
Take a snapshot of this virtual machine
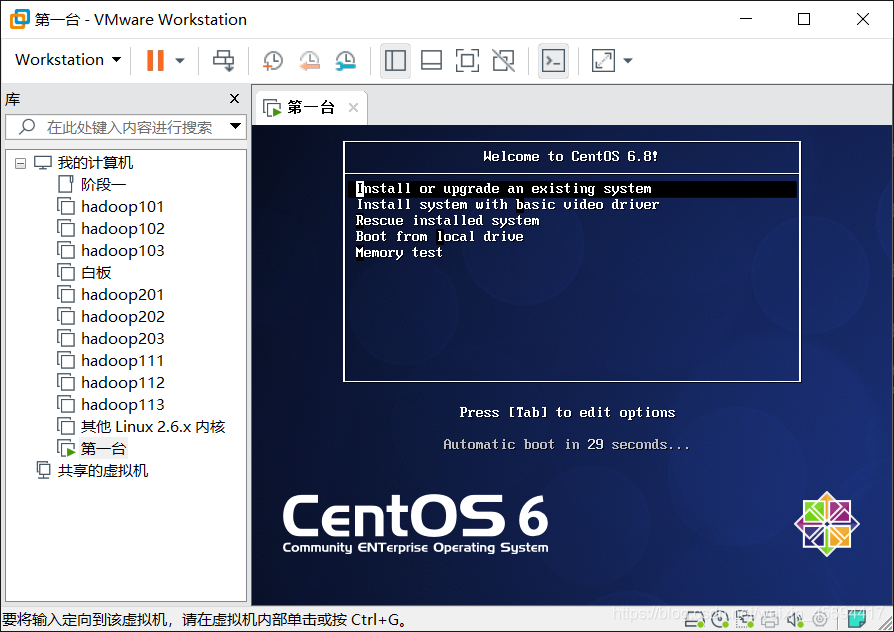click(273, 60)
